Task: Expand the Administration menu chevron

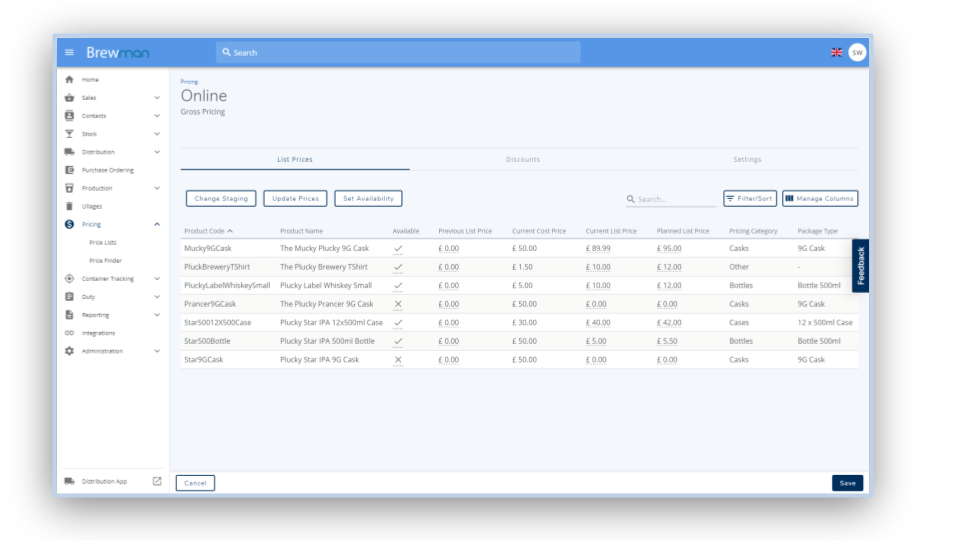Action: click(x=157, y=351)
